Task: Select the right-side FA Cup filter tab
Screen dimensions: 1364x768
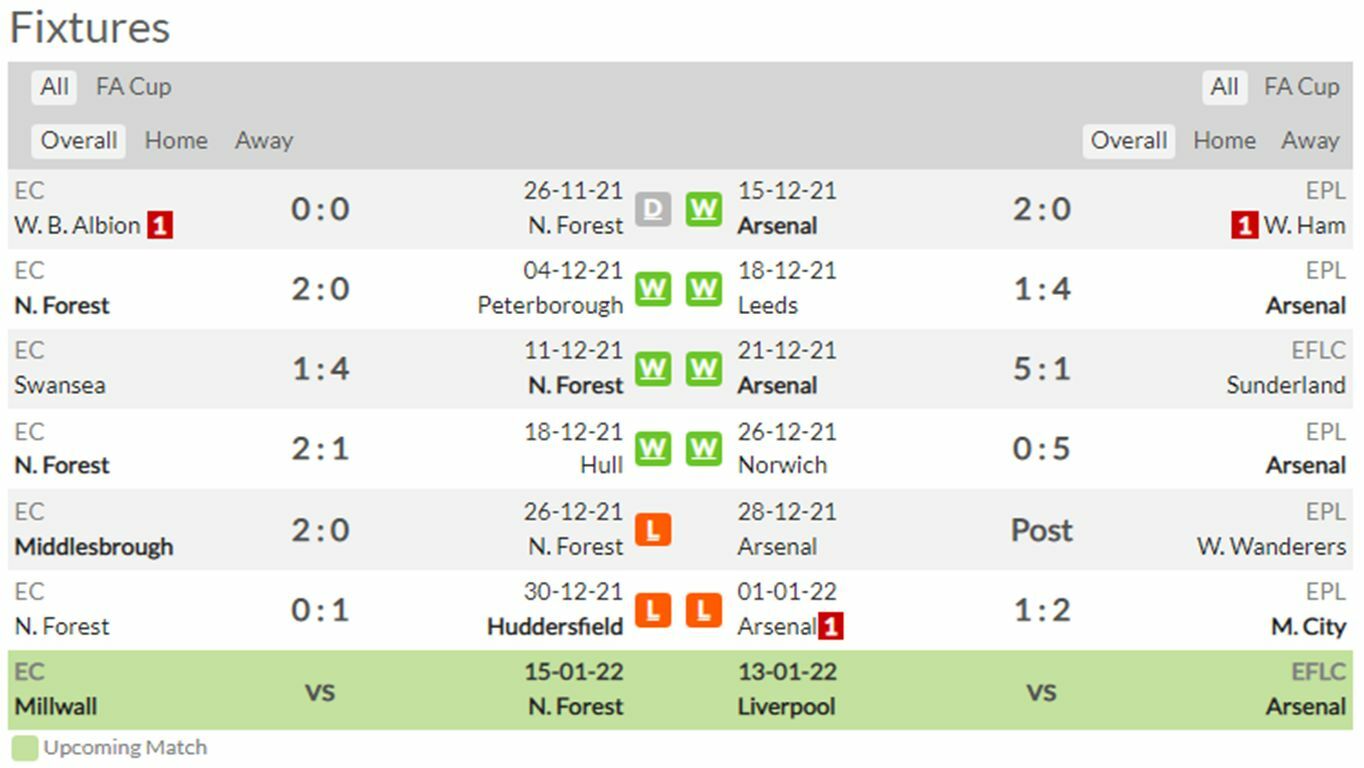Action: 1301,87
